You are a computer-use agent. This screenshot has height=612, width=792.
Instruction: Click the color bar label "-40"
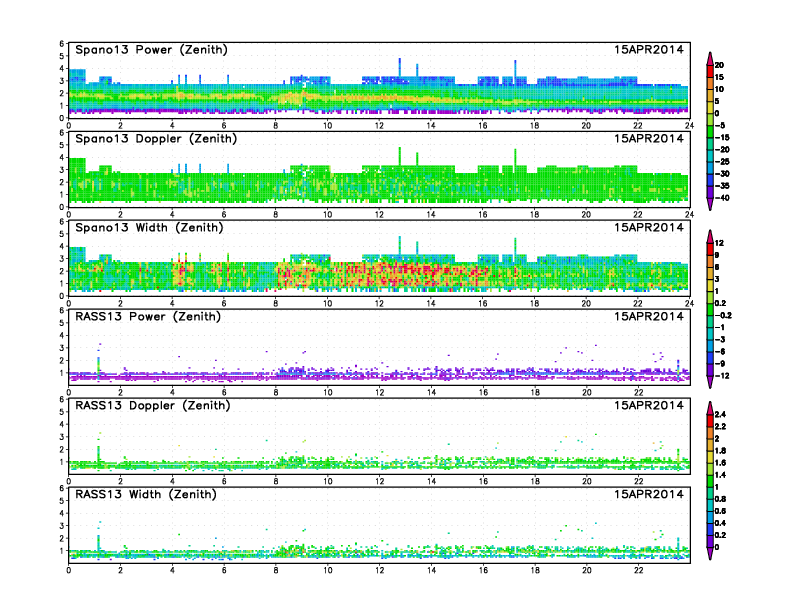[722, 198]
